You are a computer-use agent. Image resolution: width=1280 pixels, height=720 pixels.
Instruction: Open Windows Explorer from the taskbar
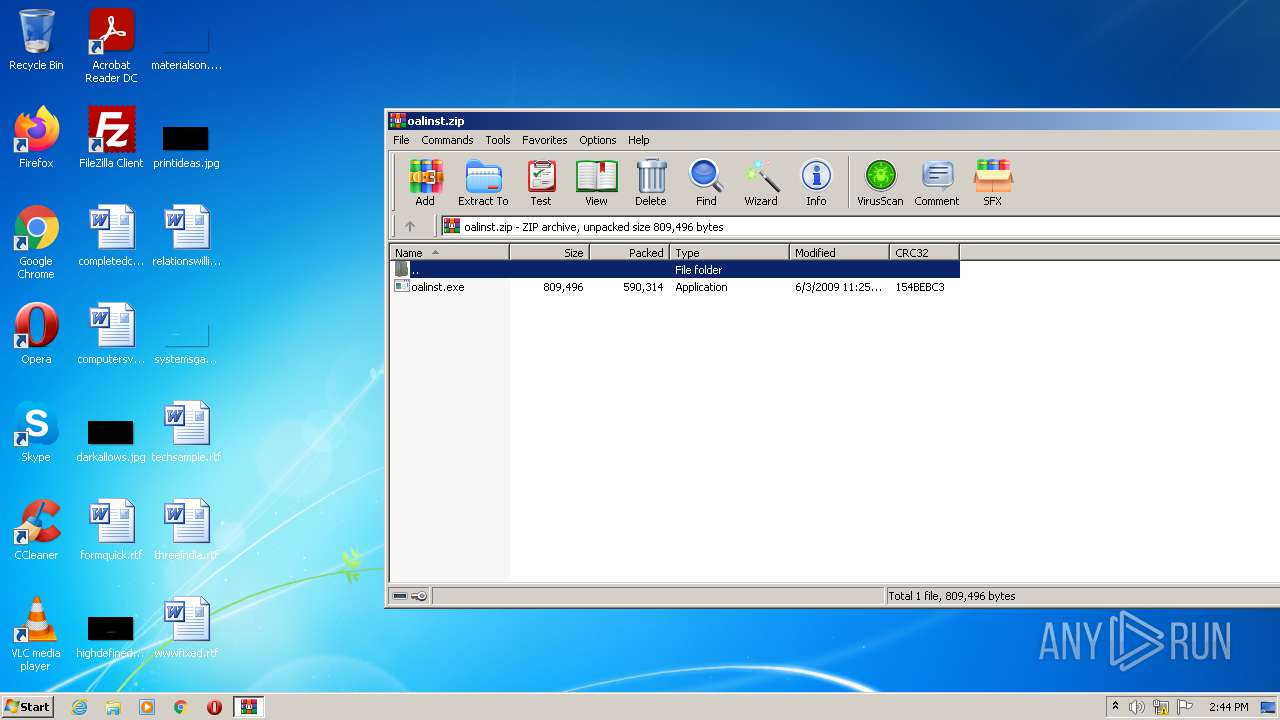(x=113, y=707)
